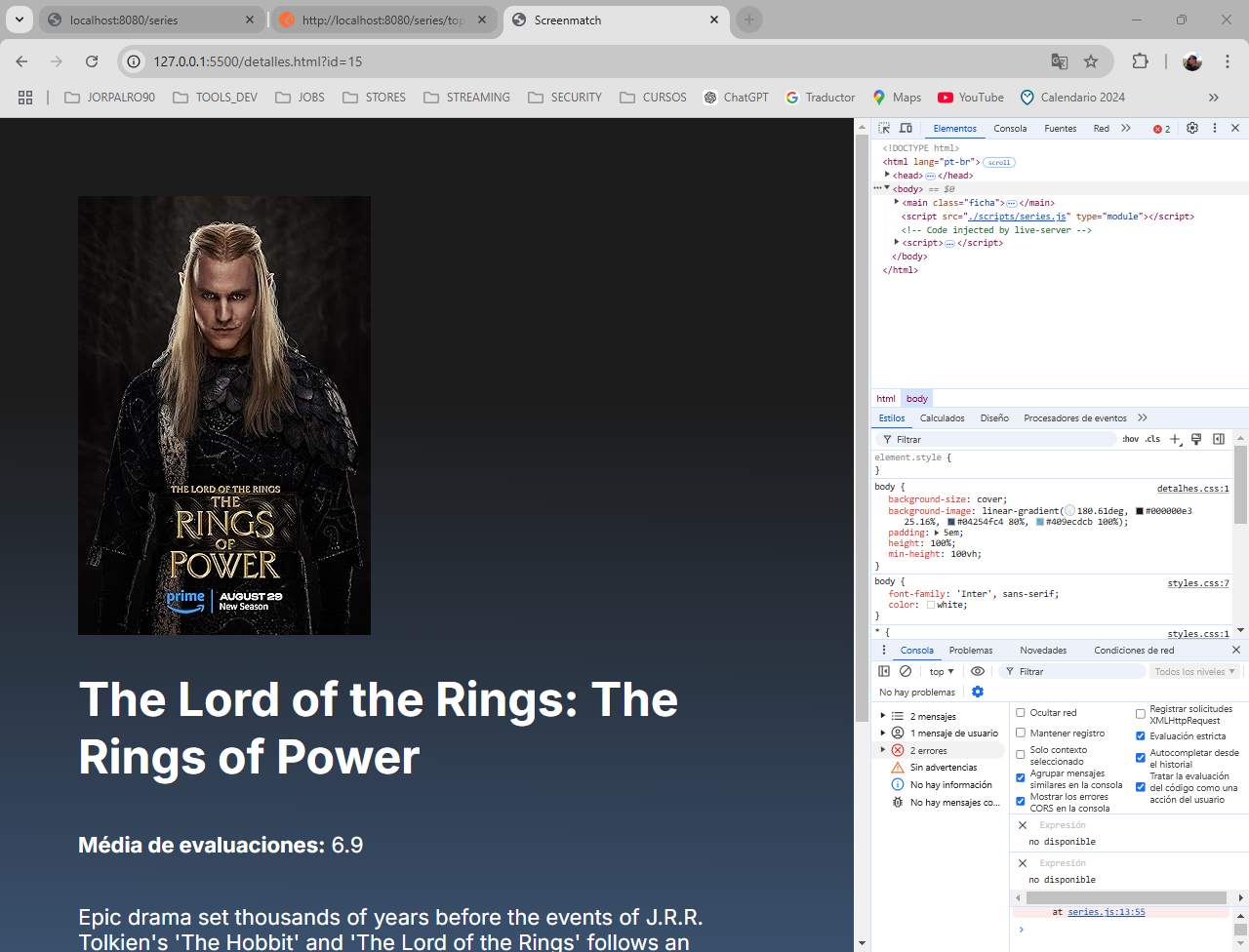Switch to the Consola main panel tab

[x=1010, y=128]
